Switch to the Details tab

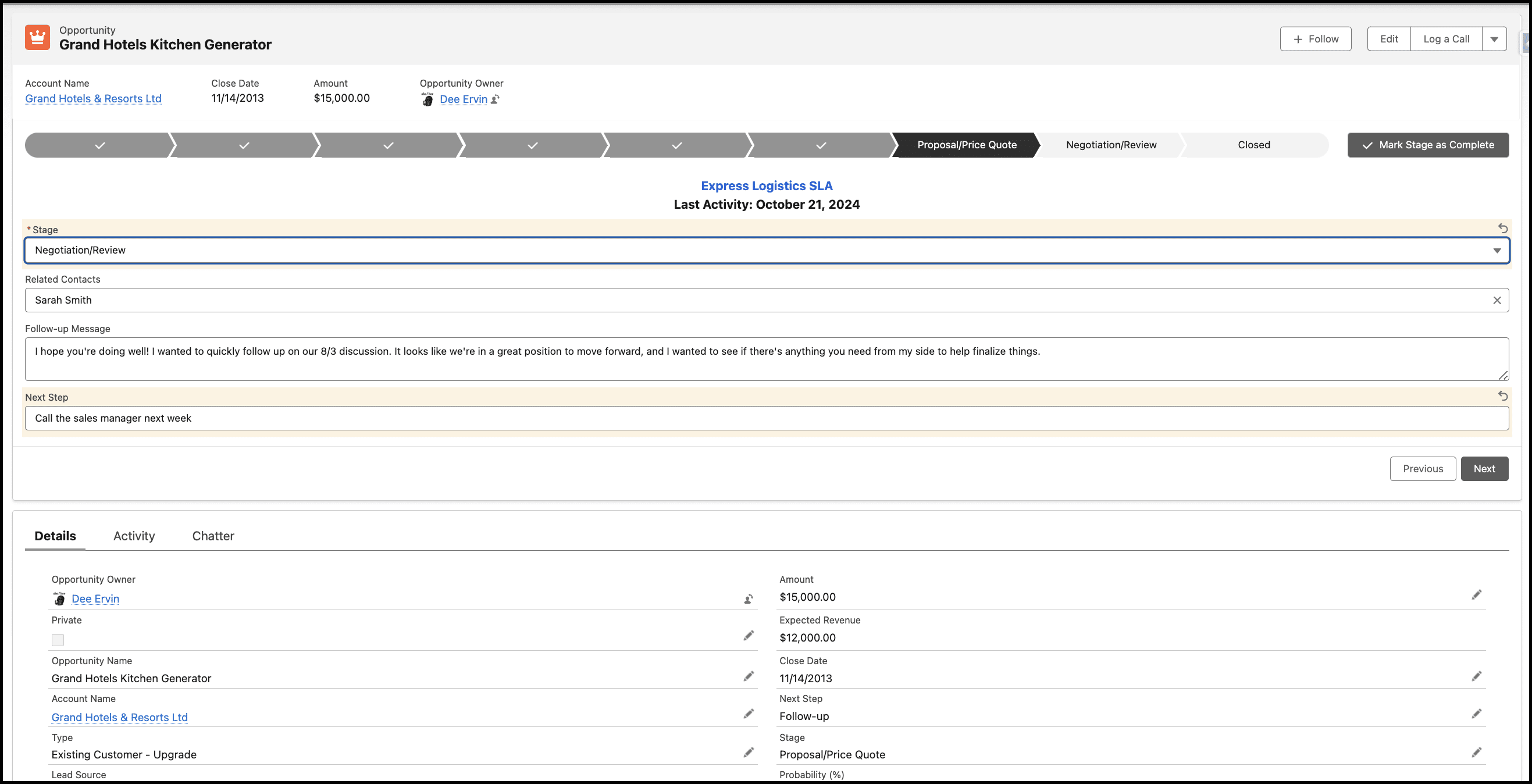point(55,536)
